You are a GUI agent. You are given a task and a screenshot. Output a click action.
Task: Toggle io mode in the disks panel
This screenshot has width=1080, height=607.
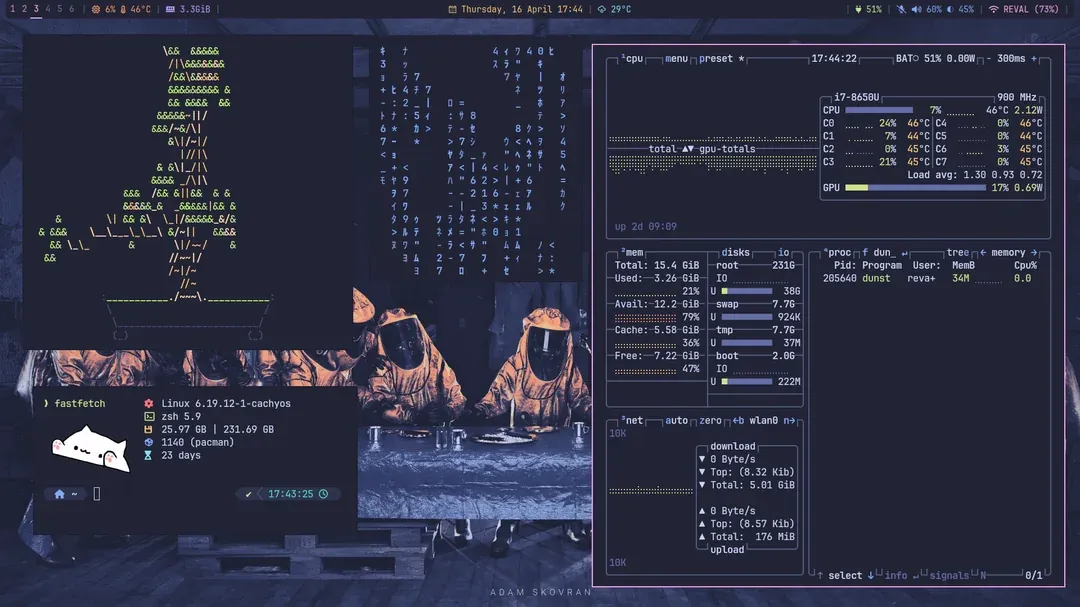[784, 253]
